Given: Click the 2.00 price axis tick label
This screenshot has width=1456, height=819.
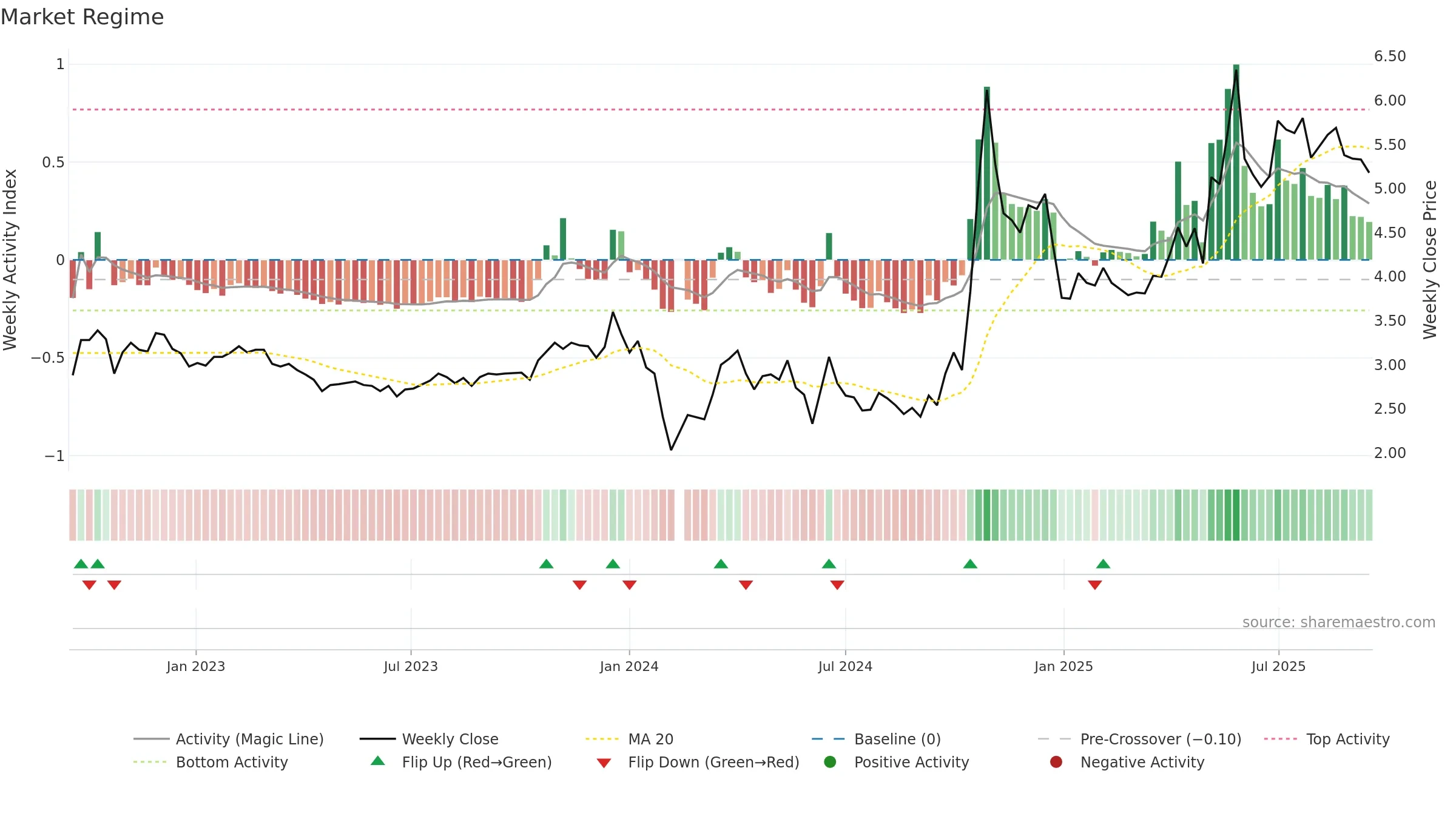Looking at the screenshot, I should pyautogui.click(x=1390, y=453).
